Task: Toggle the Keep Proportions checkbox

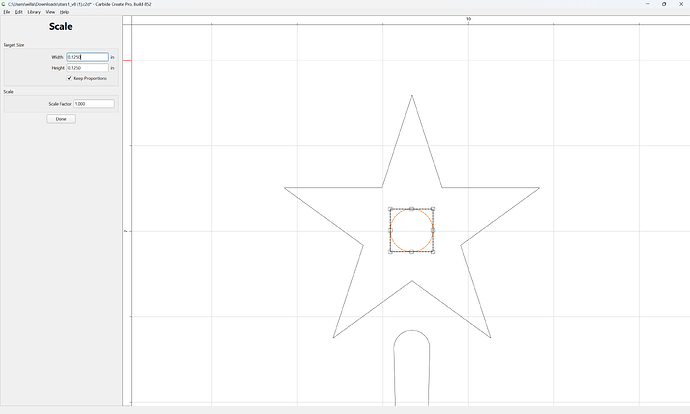Action: tap(69, 78)
